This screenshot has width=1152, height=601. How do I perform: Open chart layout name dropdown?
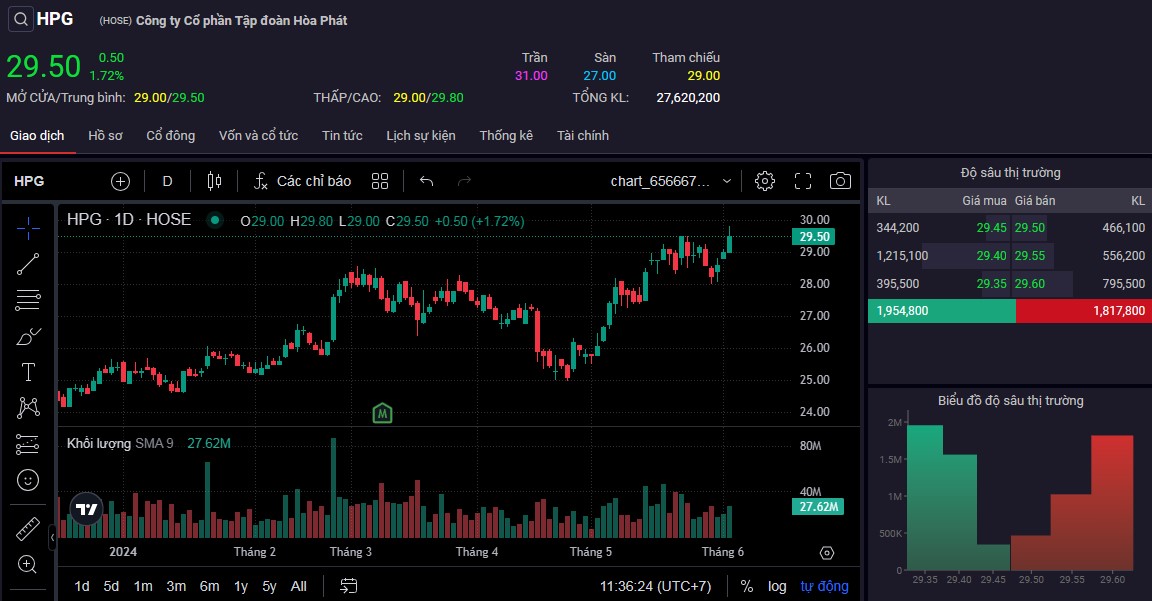point(672,181)
